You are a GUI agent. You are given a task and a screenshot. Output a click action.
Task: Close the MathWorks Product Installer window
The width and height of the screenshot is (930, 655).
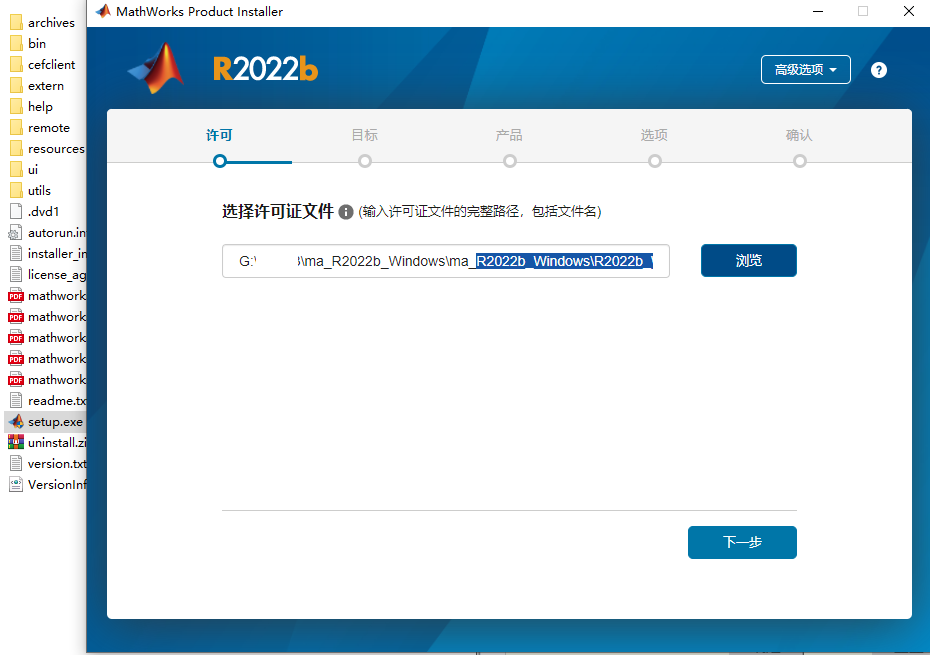point(909,11)
